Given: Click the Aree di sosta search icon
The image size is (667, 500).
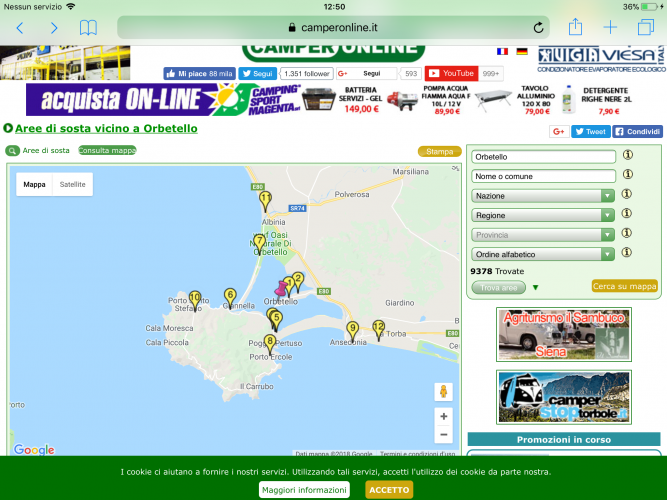Looking at the screenshot, I should pyautogui.click(x=12, y=151).
